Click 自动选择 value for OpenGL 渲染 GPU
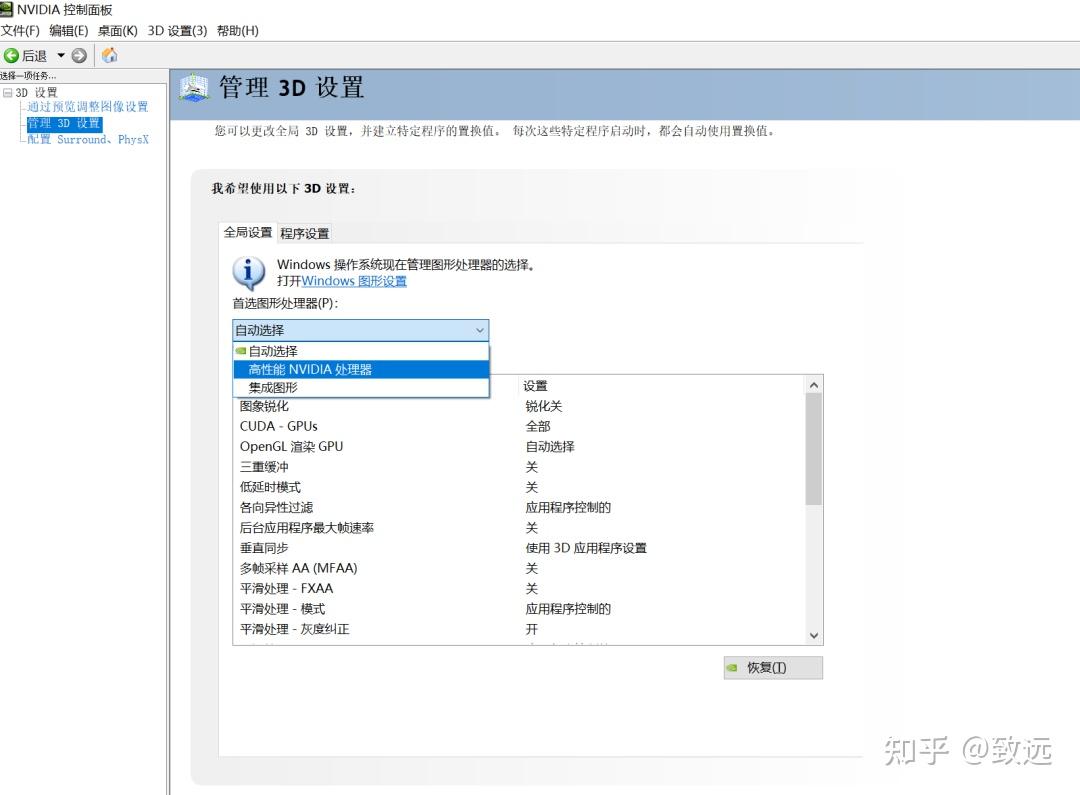This screenshot has height=795, width=1080. [550, 446]
